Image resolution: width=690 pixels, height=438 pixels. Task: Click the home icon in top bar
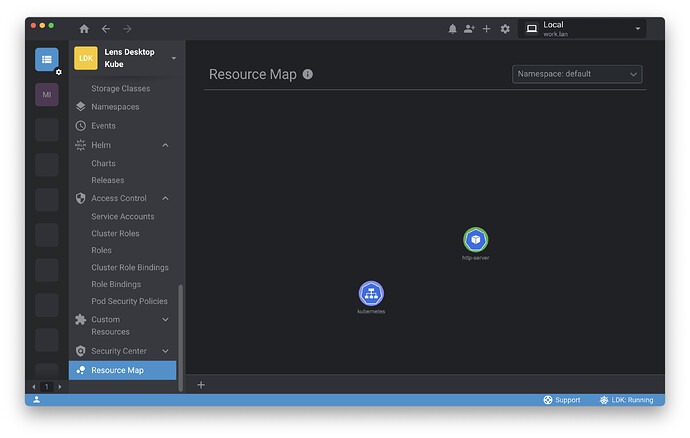(84, 29)
